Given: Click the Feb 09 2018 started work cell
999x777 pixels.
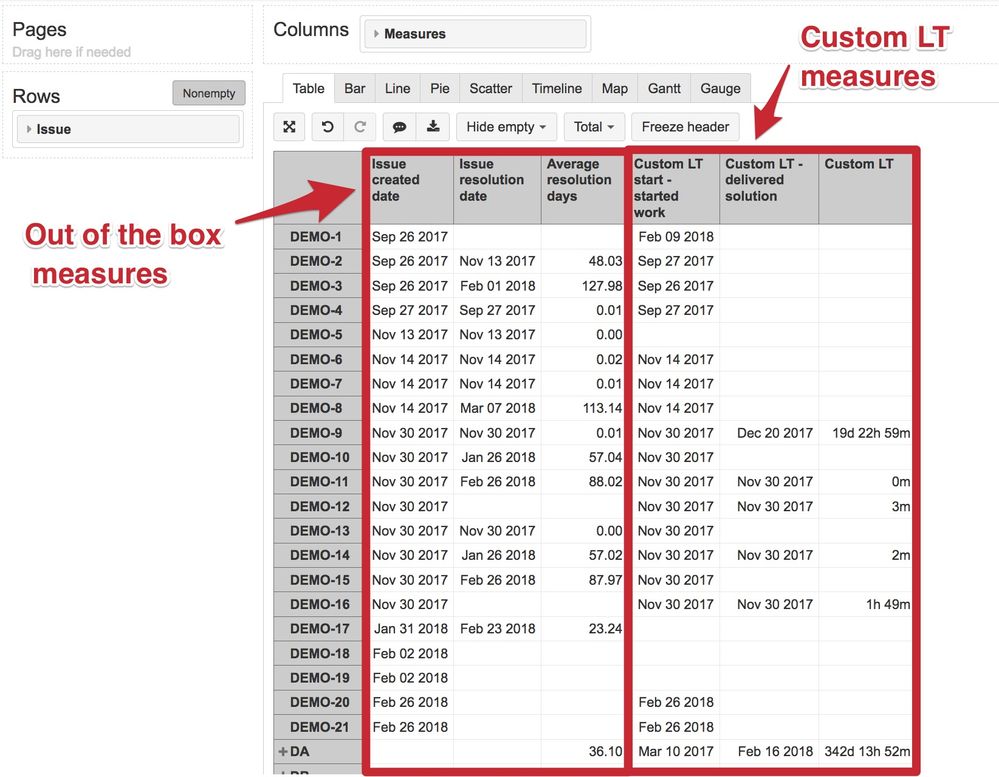Looking at the screenshot, I should tap(674, 237).
